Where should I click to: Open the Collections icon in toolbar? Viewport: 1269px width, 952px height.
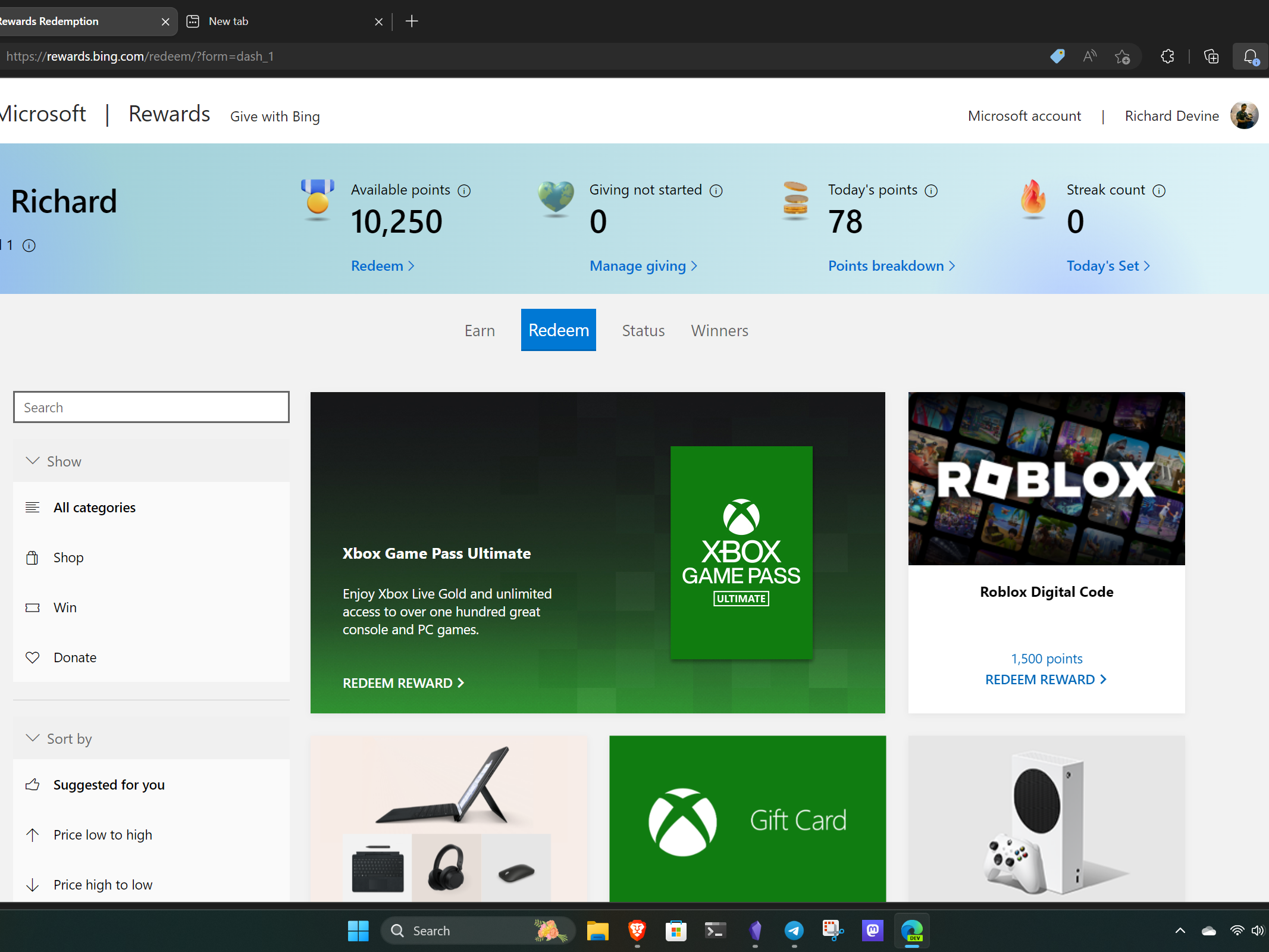(1211, 57)
